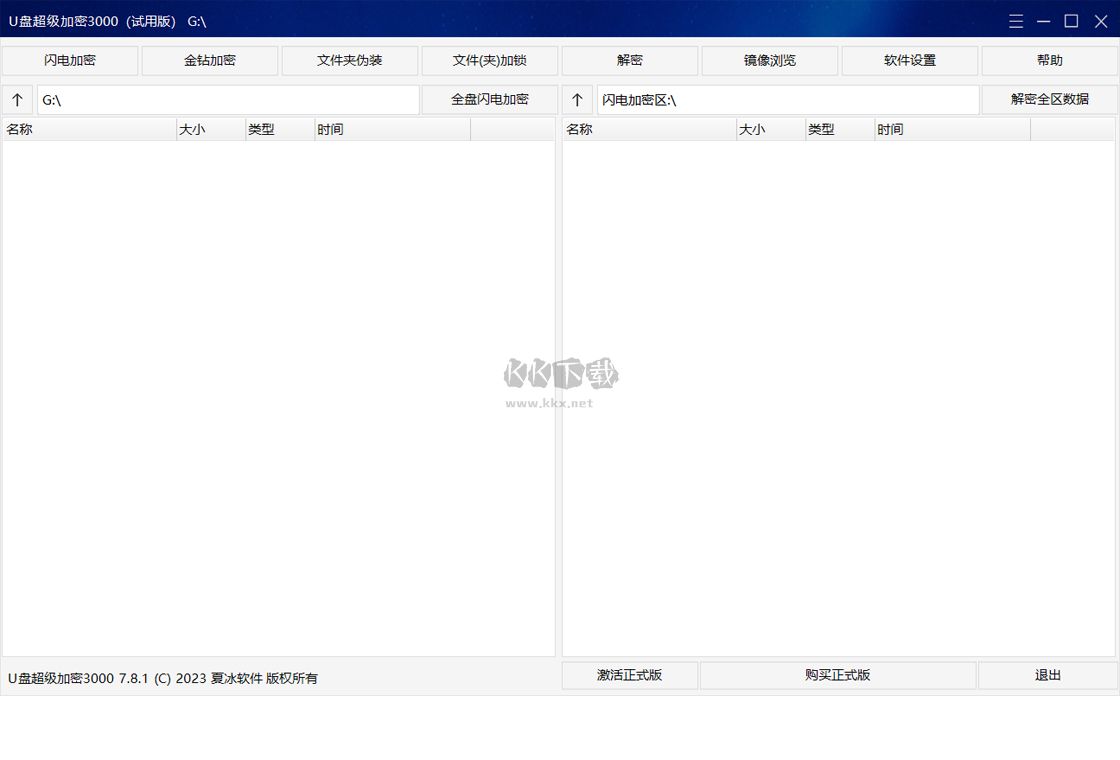Click 激活正式版 to activate the full version
This screenshot has height=760, width=1120.
coord(629,675)
